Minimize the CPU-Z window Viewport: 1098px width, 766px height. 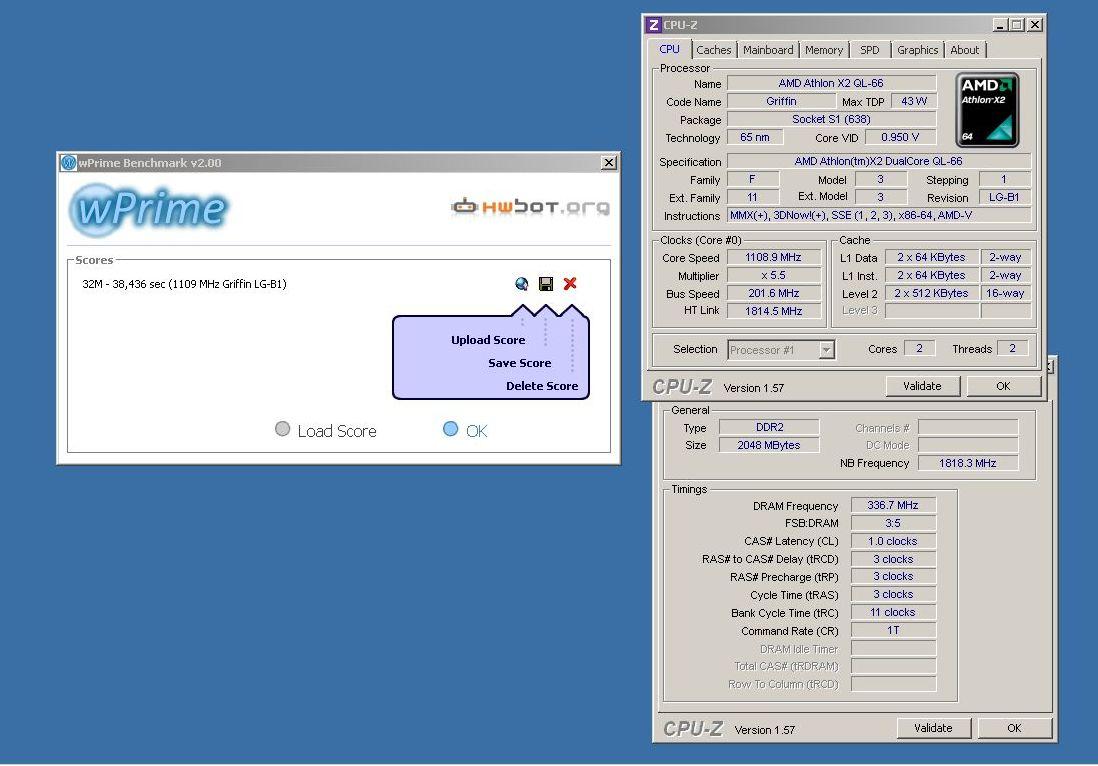pyautogui.click(x=1001, y=25)
